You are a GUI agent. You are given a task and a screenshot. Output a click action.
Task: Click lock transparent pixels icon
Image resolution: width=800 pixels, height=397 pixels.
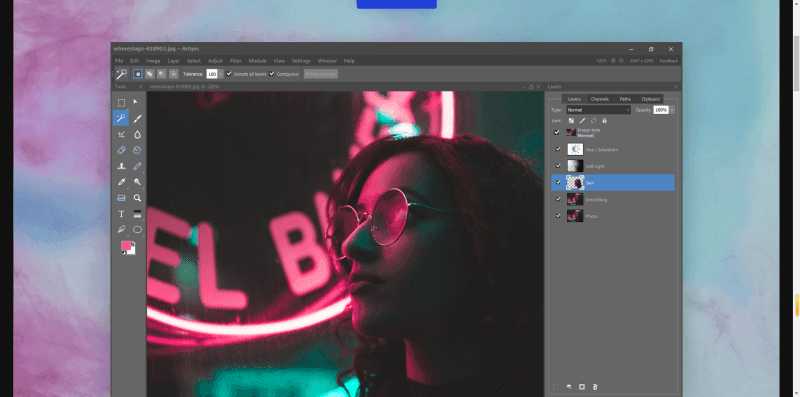571,121
